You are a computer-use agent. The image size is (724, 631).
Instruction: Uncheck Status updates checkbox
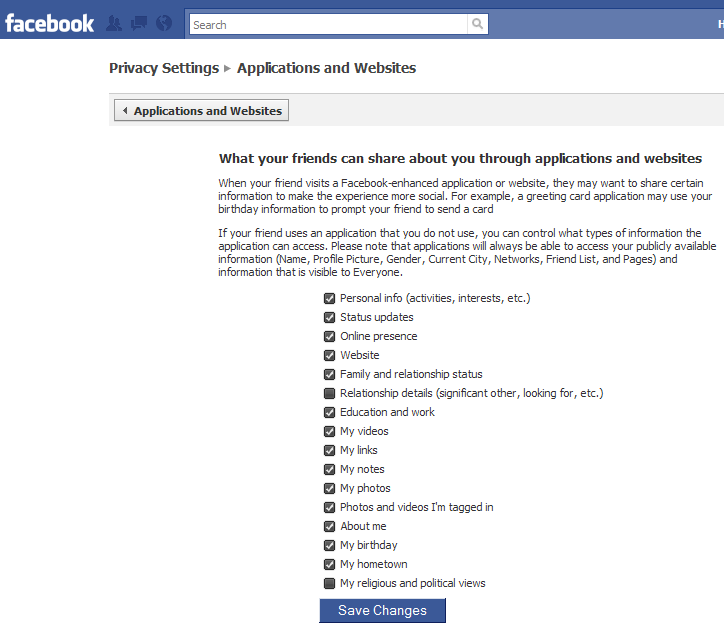[x=329, y=318]
